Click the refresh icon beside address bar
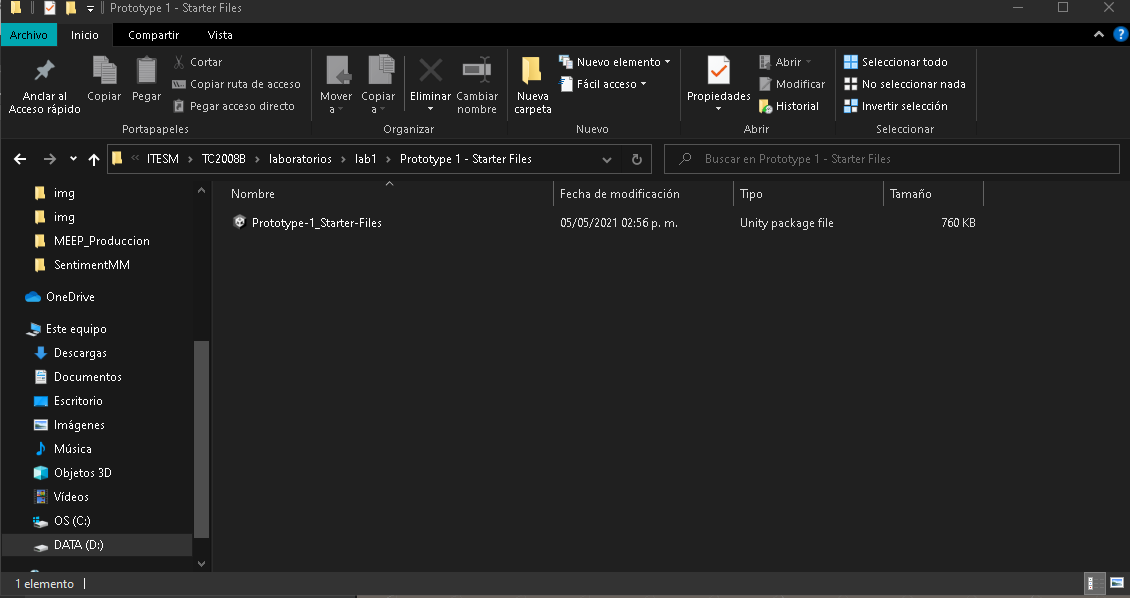The height and width of the screenshot is (598, 1130). tap(636, 159)
